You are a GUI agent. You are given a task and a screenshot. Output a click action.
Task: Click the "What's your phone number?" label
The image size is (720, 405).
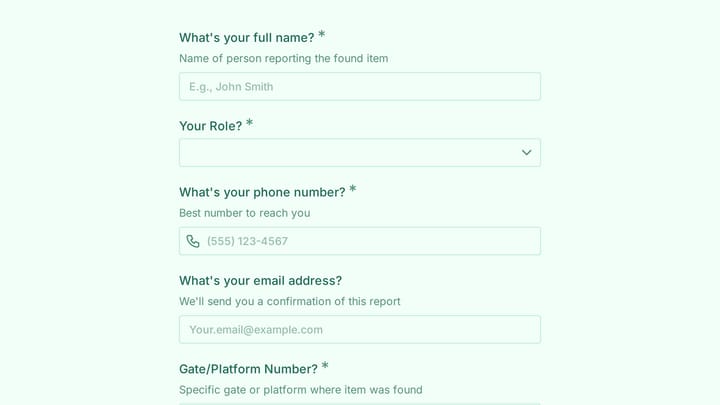(x=262, y=192)
